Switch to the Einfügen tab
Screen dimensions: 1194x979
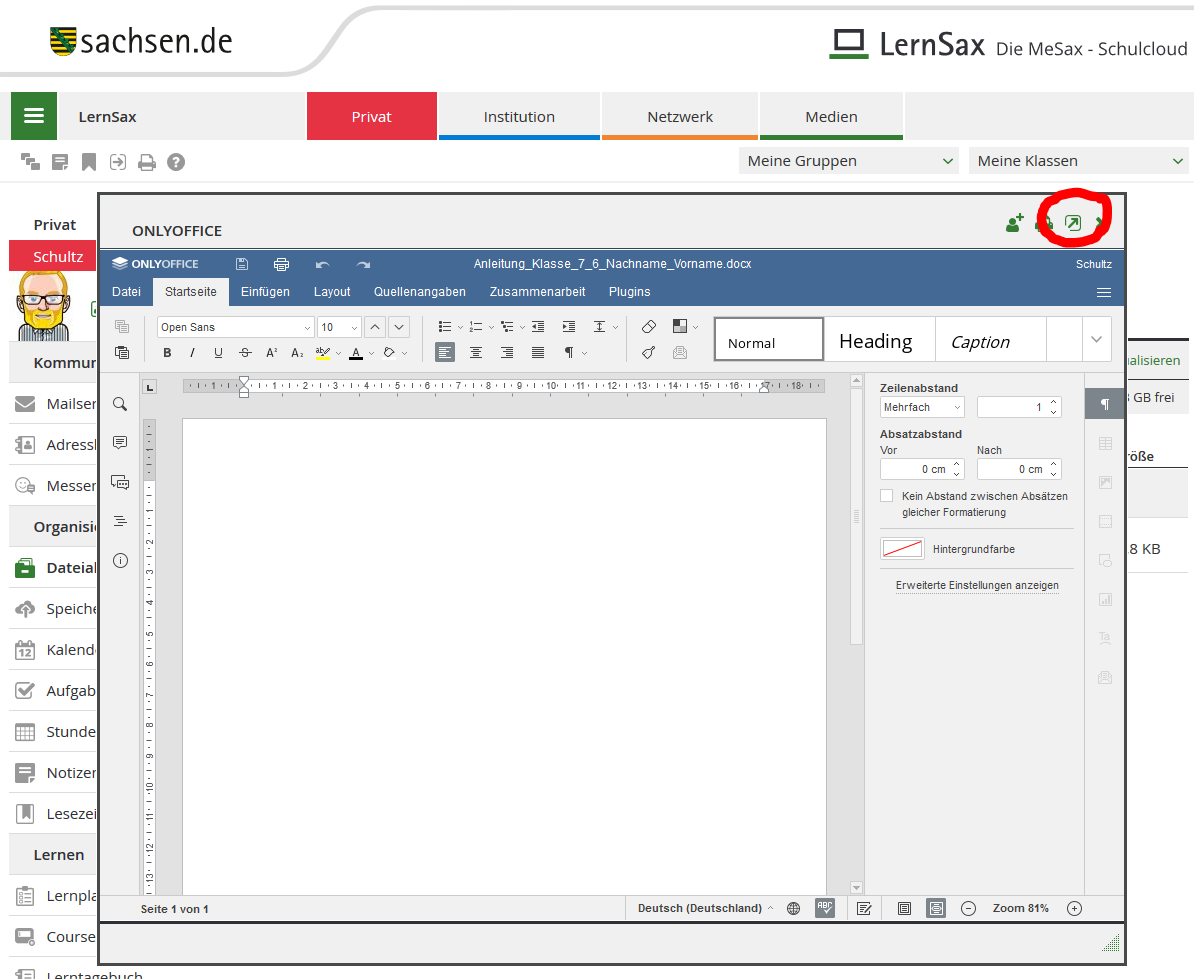click(265, 292)
